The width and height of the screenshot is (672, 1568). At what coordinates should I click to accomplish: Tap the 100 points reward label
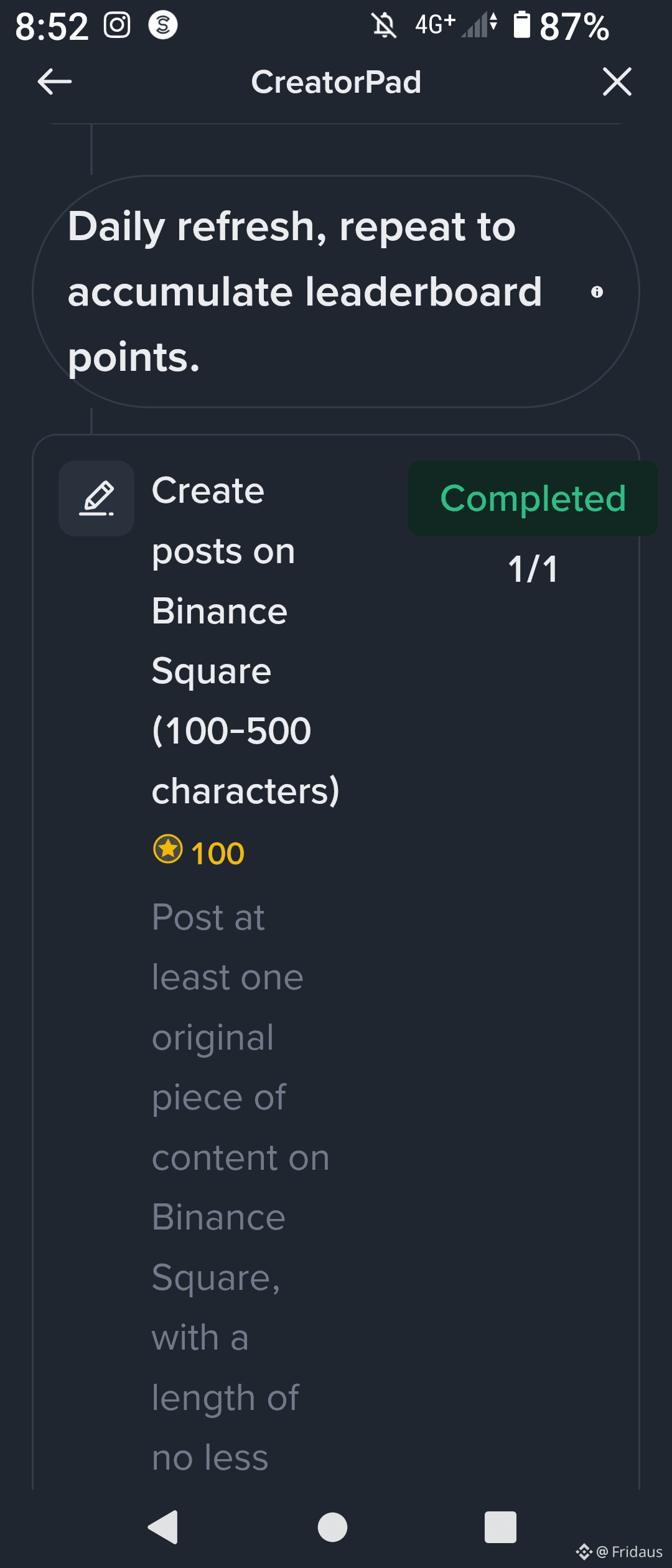point(217,854)
